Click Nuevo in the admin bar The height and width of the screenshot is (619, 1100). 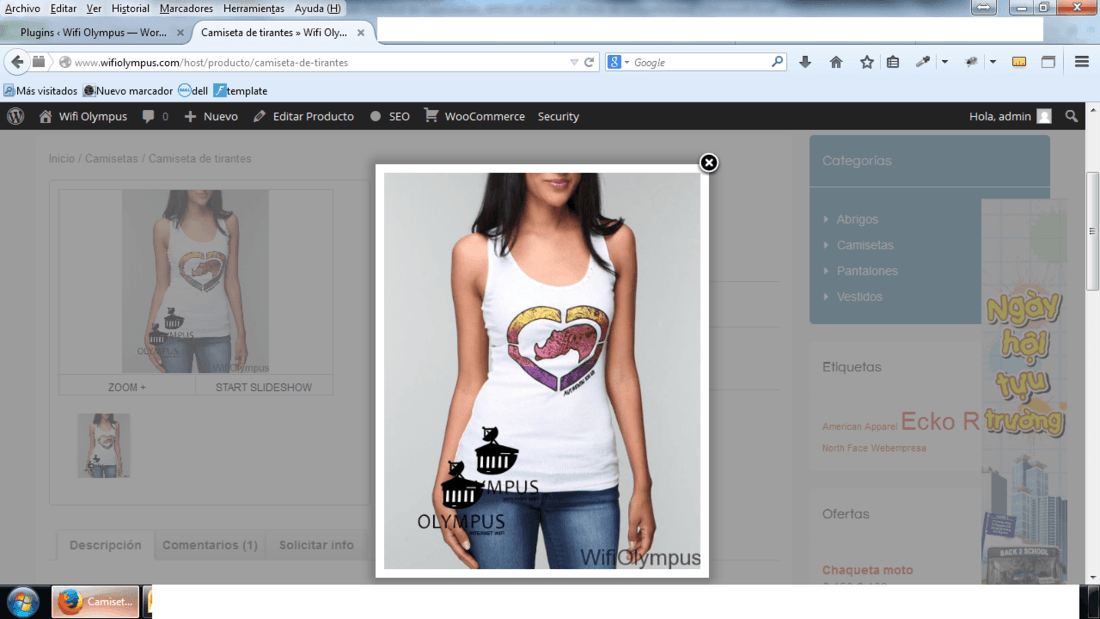(x=211, y=117)
